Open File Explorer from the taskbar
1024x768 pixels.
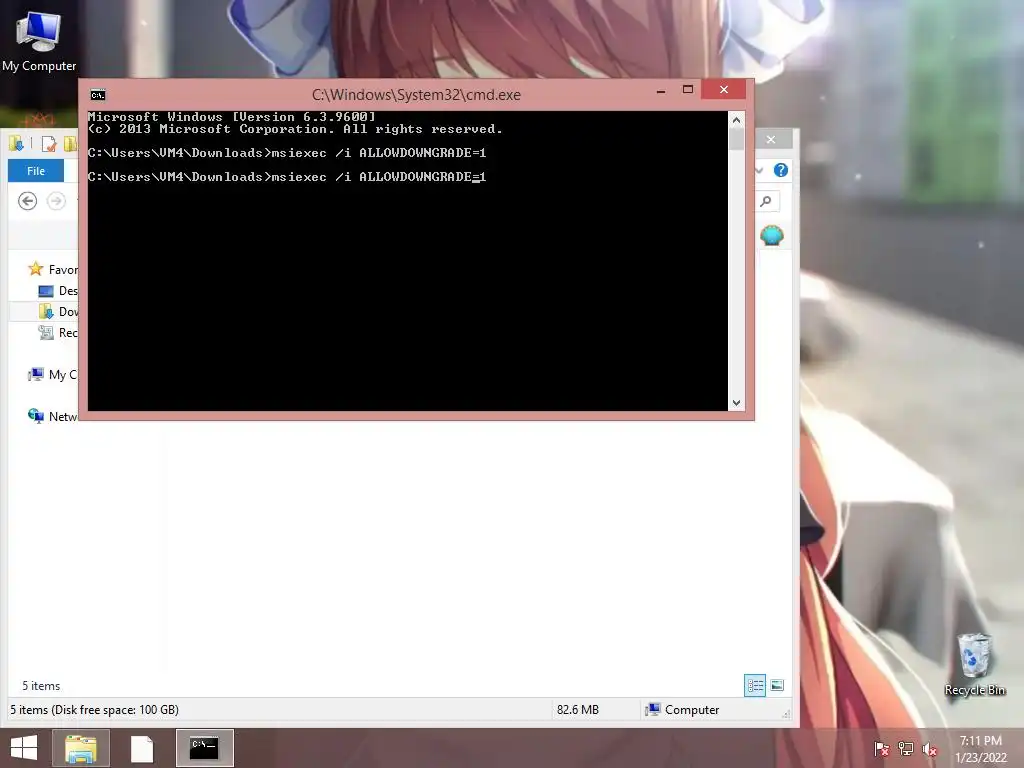pos(81,748)
